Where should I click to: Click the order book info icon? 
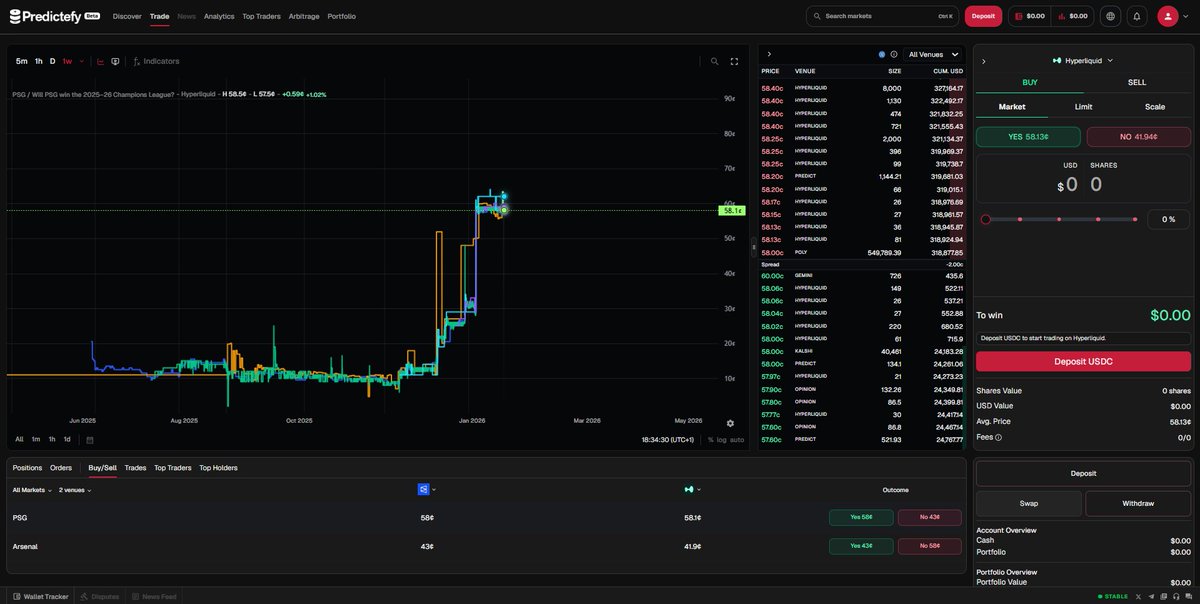point(894,54)
